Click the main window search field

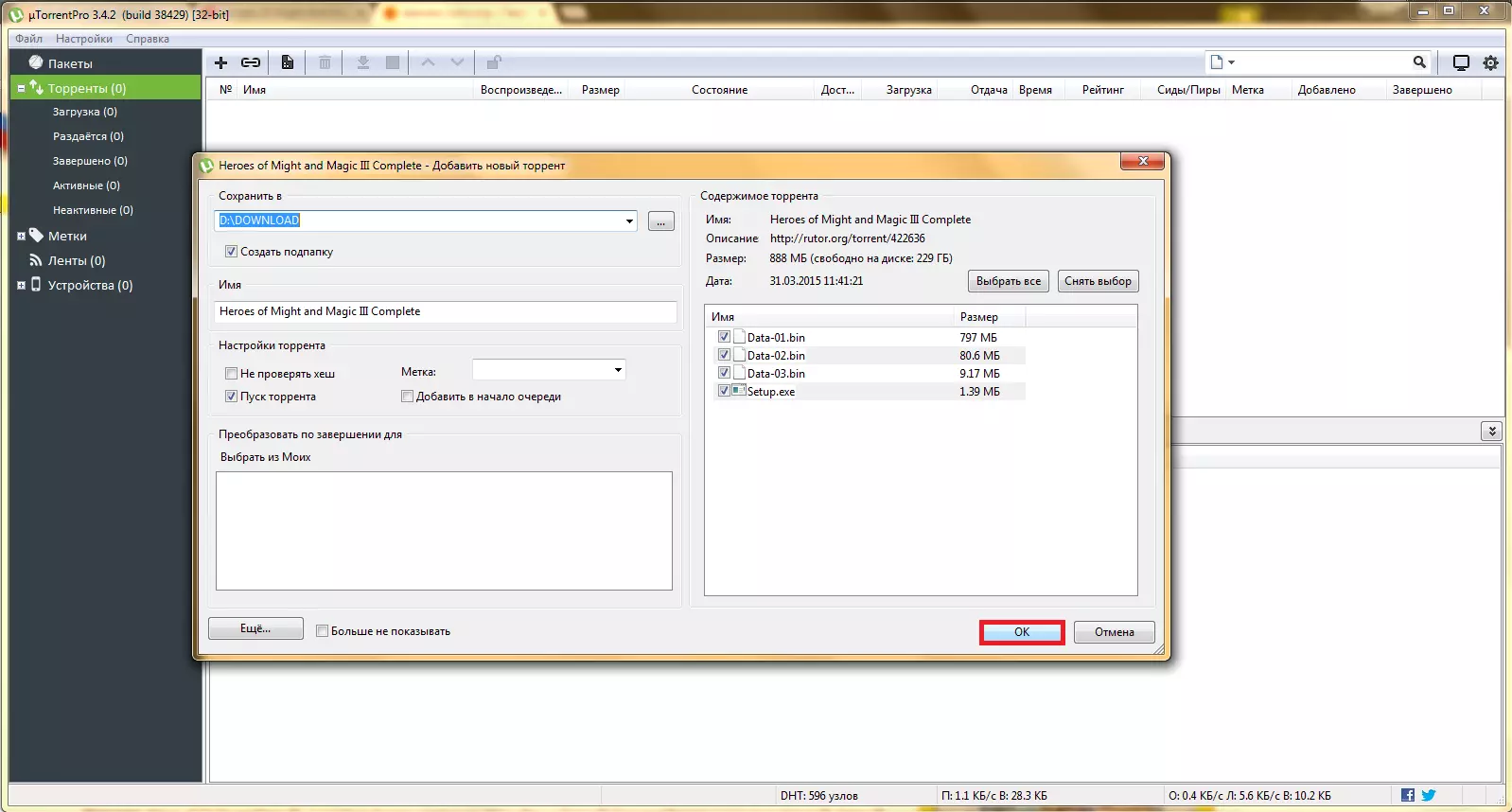[1324, 62]
